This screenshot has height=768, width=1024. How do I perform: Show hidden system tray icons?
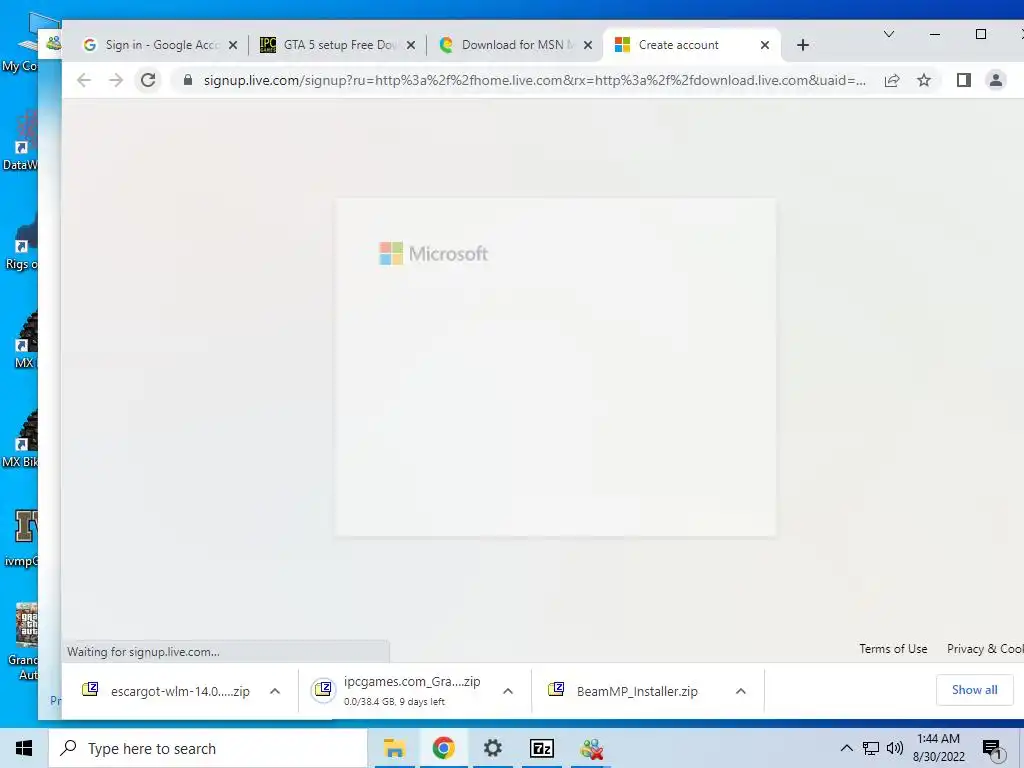click(x=846, y=748)
